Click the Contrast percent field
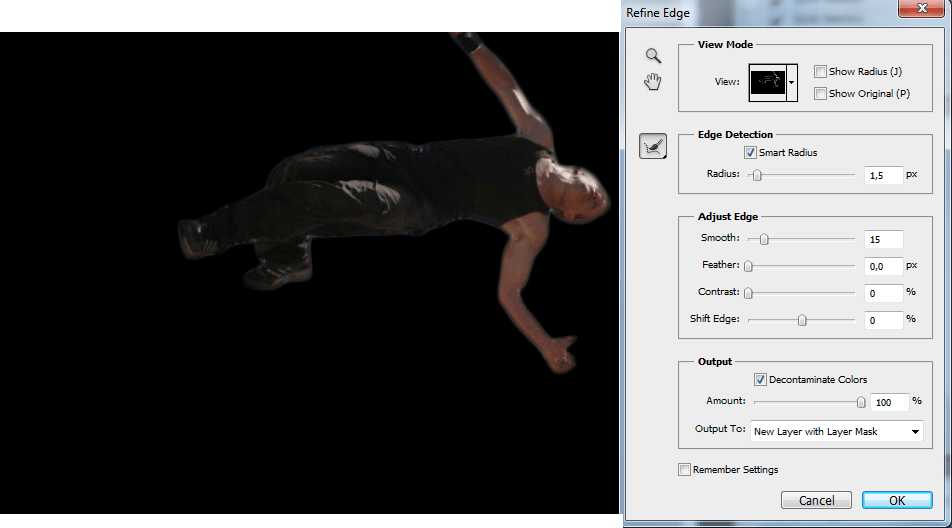 tap(883, 293)
